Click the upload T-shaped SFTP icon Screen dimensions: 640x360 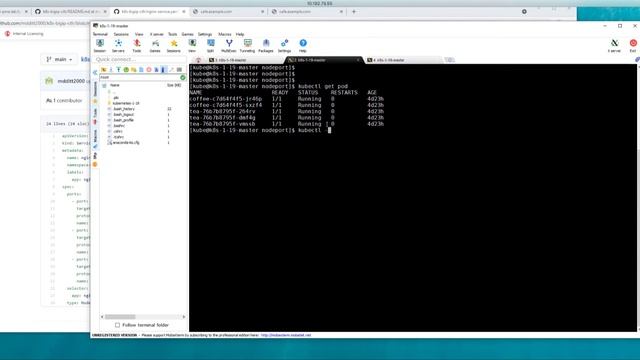pyautogui.click(x=118, y=70)
